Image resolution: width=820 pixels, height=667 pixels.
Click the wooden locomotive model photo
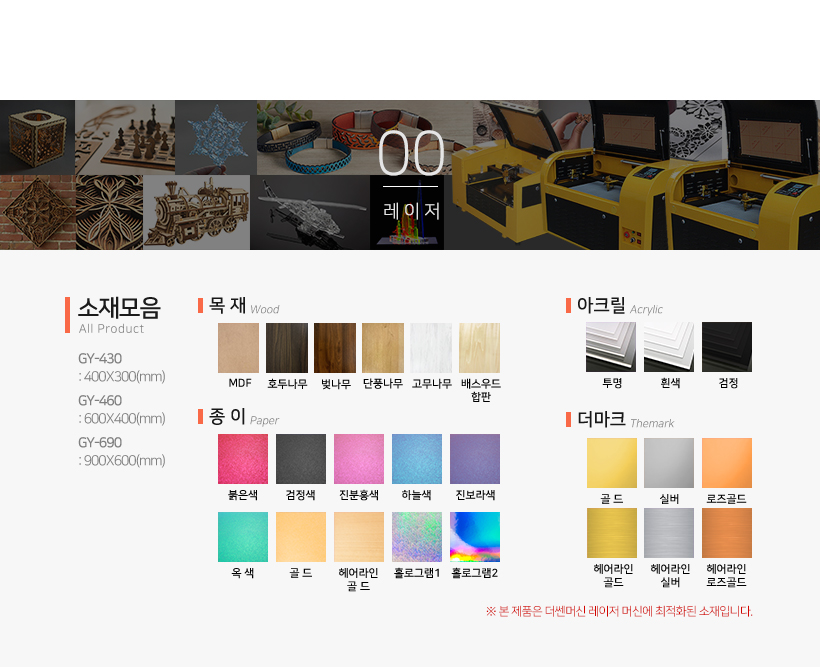pos(197,212)
